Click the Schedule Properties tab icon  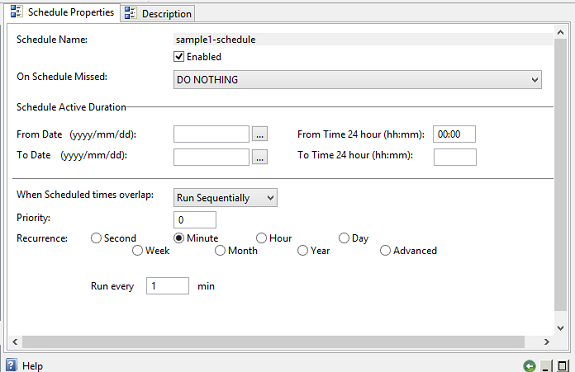(16, 12)
